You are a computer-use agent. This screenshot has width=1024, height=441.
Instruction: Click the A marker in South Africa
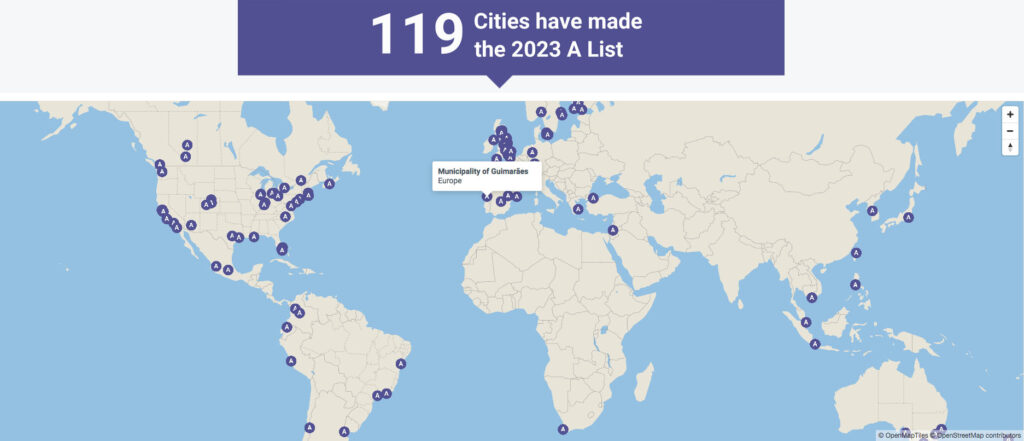[564, 429]
